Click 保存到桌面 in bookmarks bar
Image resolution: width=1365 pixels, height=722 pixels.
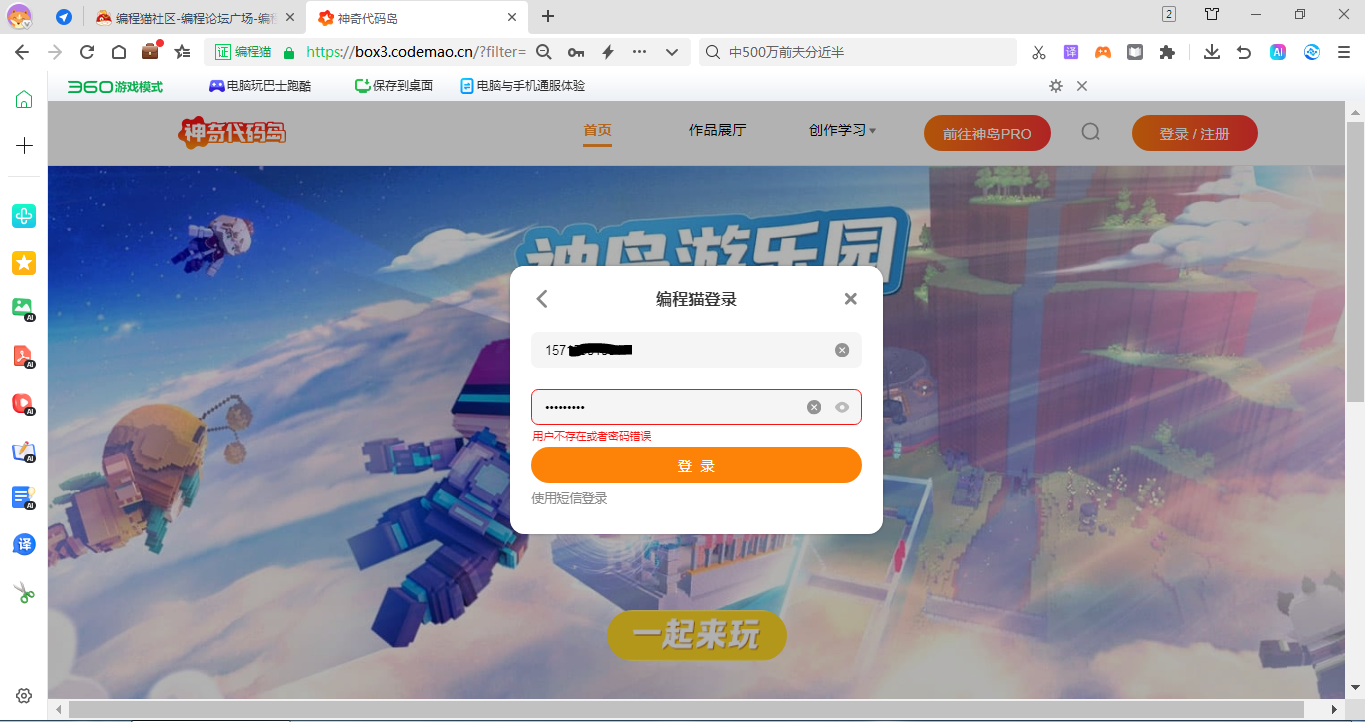tap(394, 87)
